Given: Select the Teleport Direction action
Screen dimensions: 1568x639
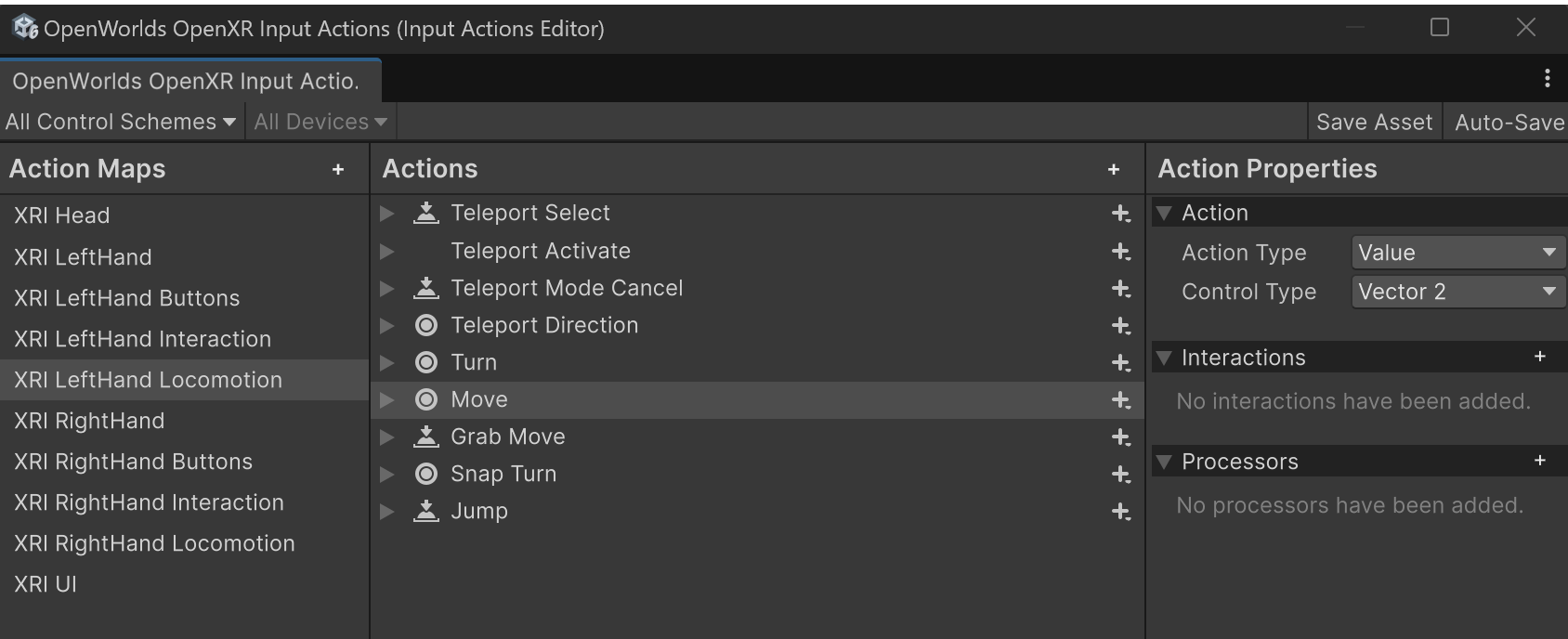Looking at the screenshot, I should pyautogui.click(x=544, y=325).
